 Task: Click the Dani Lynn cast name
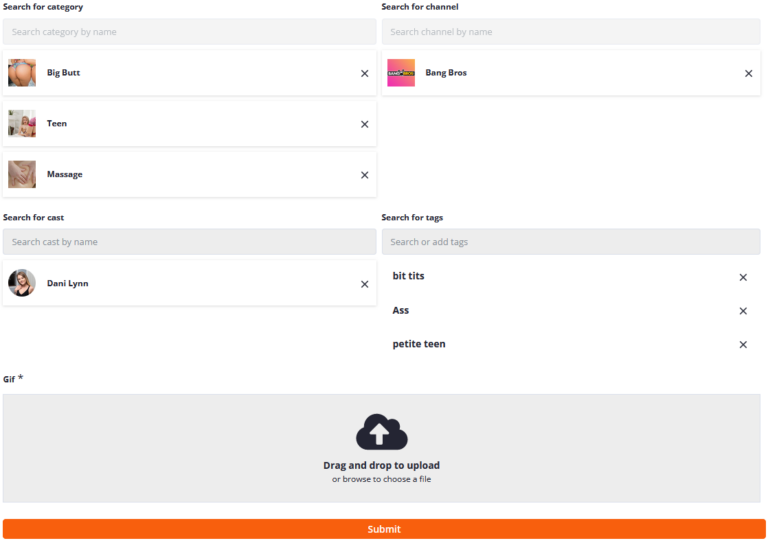tap(67, 284)
